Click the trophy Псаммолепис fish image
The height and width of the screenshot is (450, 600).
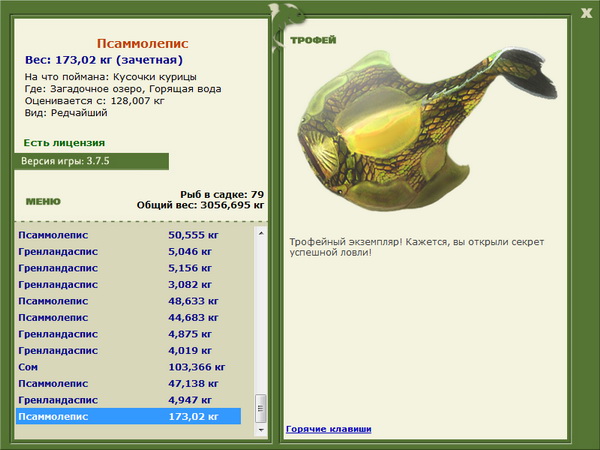427,128
